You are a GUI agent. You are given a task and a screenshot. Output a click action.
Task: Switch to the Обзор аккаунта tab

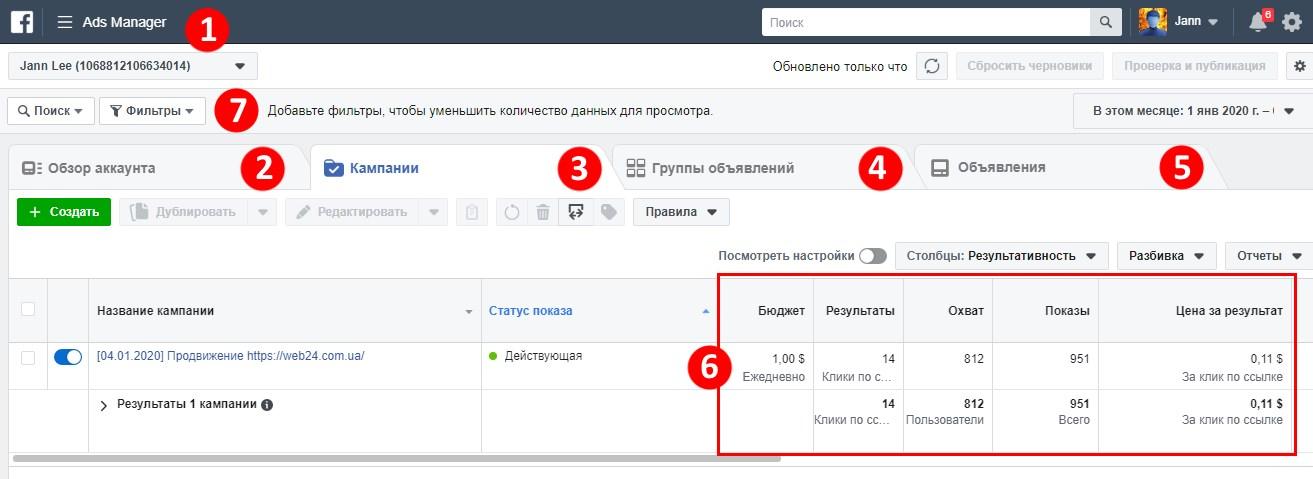click(x=102, y=168)
